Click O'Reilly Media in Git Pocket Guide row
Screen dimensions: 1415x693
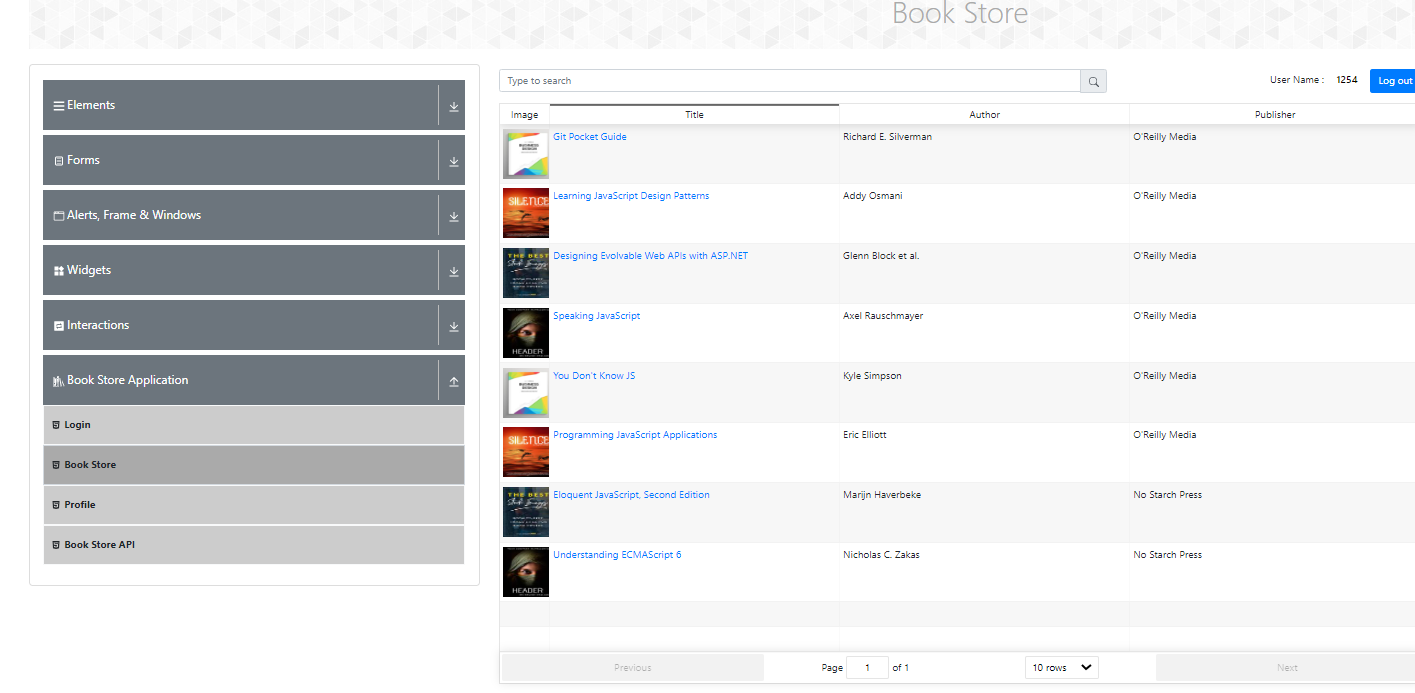1165,137
